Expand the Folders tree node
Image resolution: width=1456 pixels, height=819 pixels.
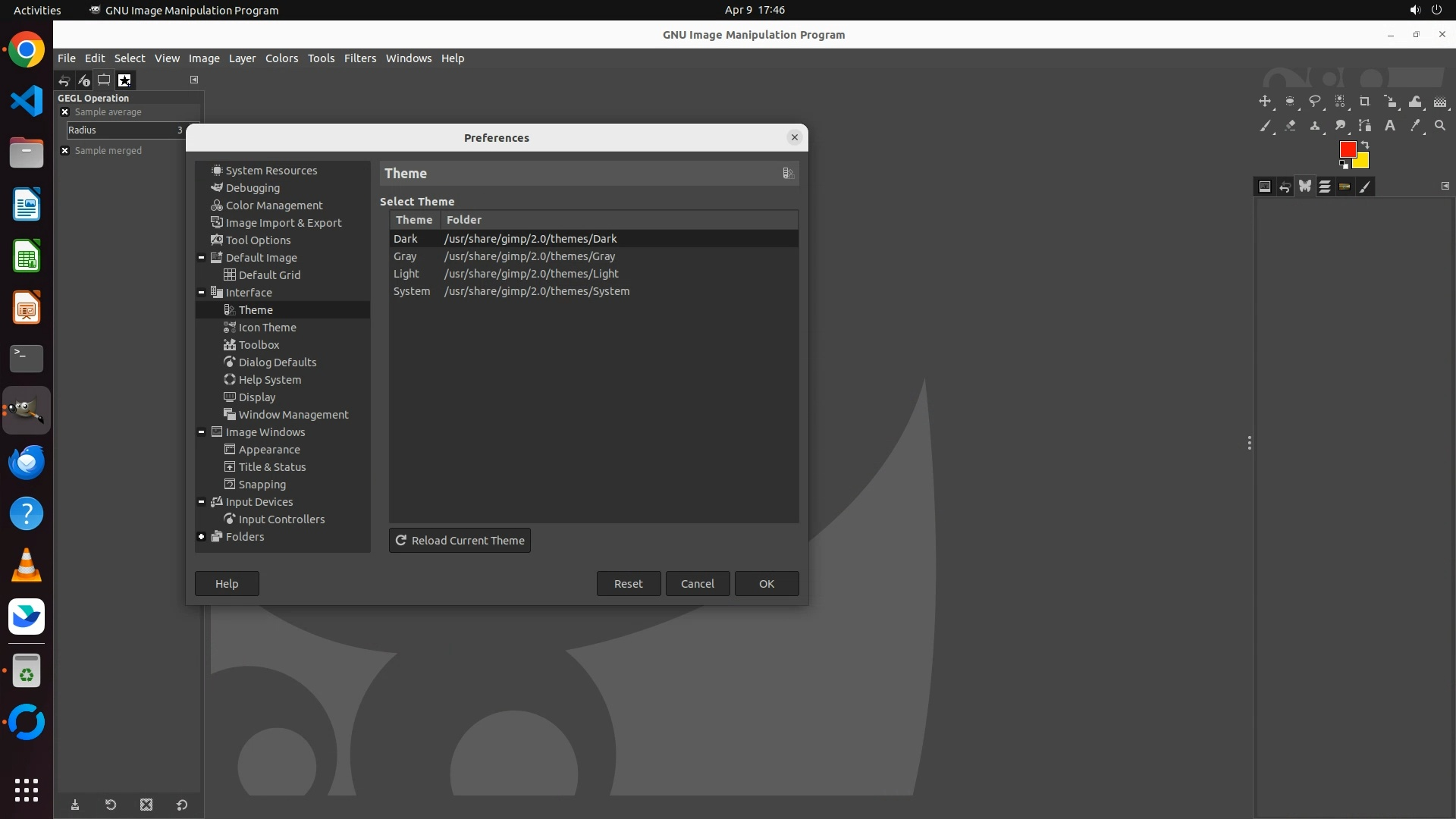click(201, 537)
